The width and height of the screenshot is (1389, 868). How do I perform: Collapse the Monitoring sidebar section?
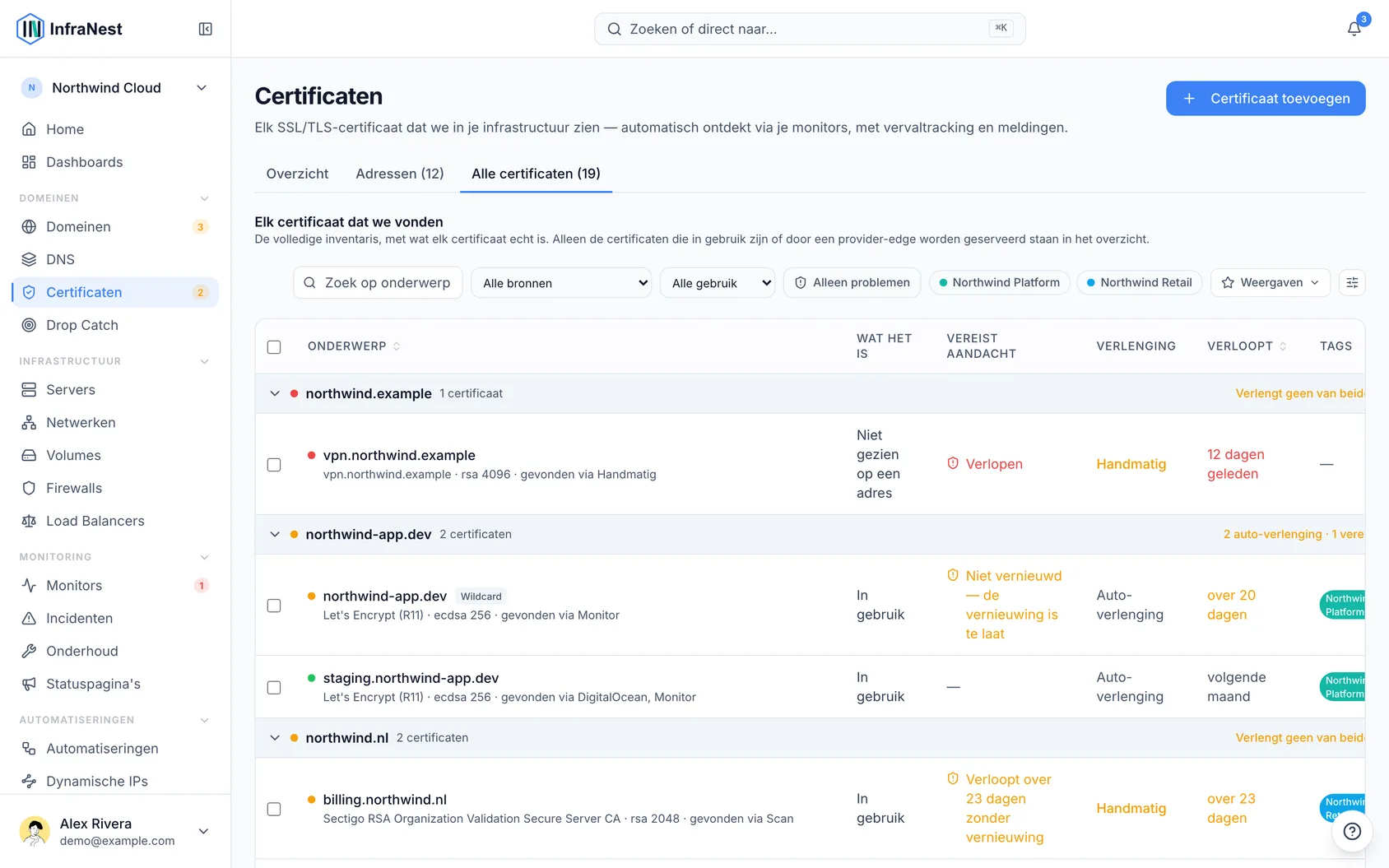(205, 557)
